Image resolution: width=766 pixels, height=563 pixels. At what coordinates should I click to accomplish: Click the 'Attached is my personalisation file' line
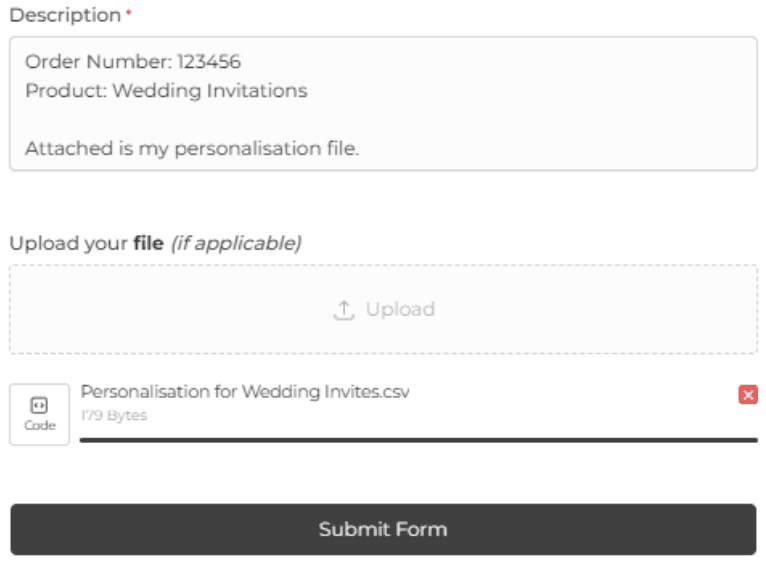192,149
